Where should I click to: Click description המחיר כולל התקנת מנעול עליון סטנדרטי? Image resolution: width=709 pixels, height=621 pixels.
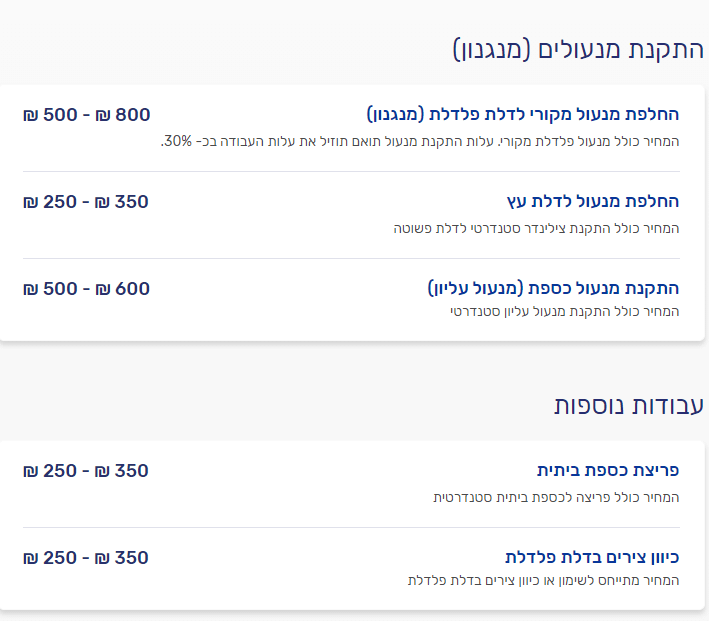(x=565, y=312)
